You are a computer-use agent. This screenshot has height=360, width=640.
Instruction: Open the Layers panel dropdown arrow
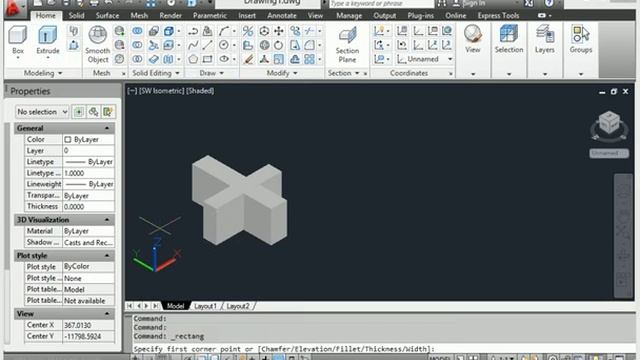544,74
